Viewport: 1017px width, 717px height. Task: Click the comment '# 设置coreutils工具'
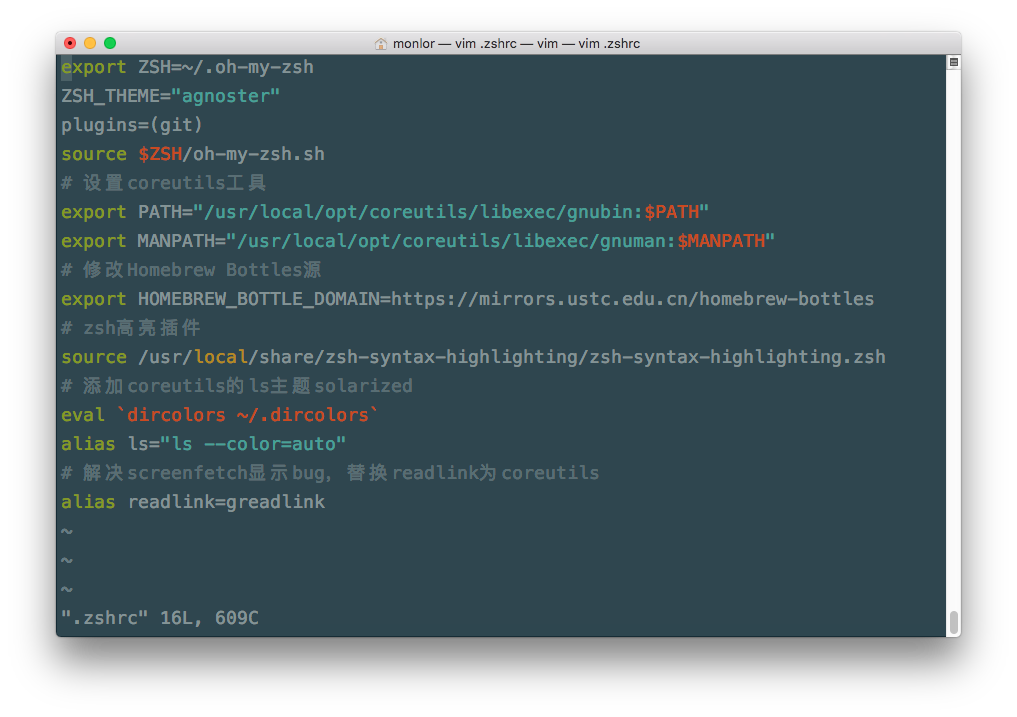(x=163, y=183)
